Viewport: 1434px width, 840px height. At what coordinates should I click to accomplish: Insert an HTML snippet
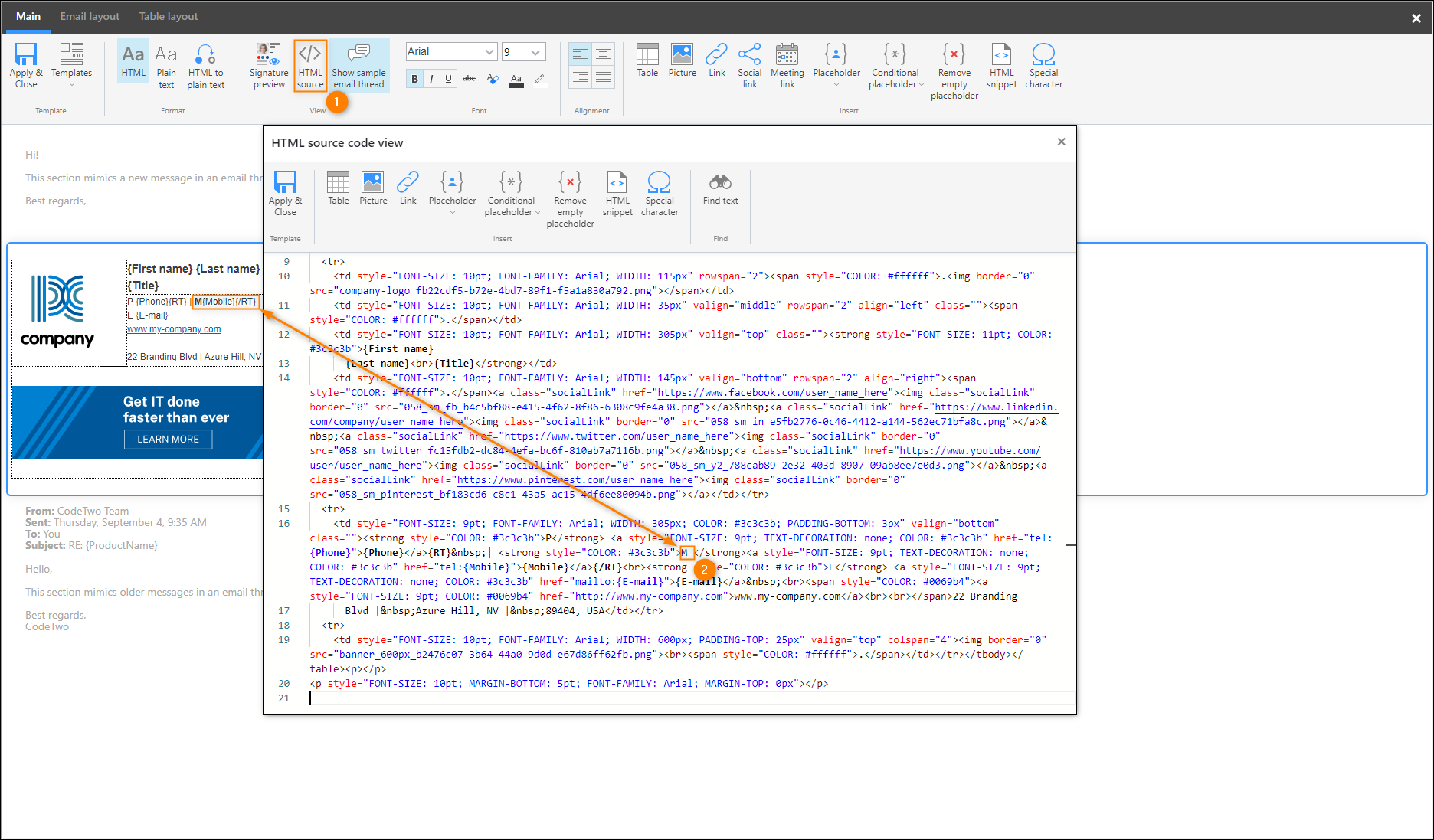[1001, 65]
